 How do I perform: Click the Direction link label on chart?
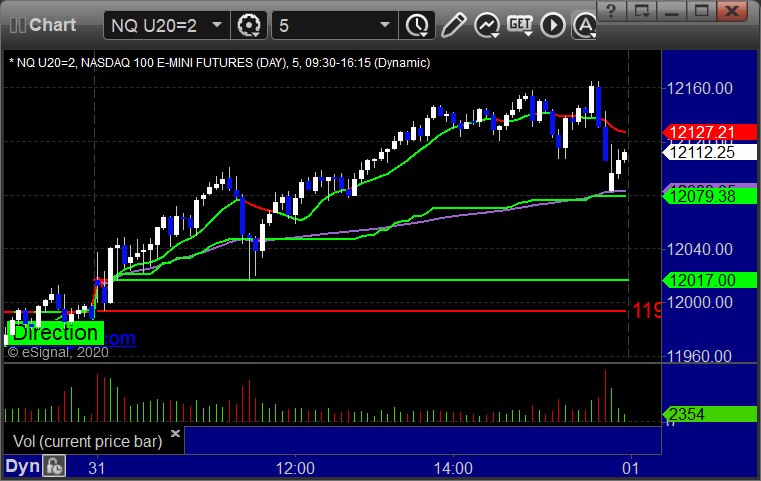[55, 333]
